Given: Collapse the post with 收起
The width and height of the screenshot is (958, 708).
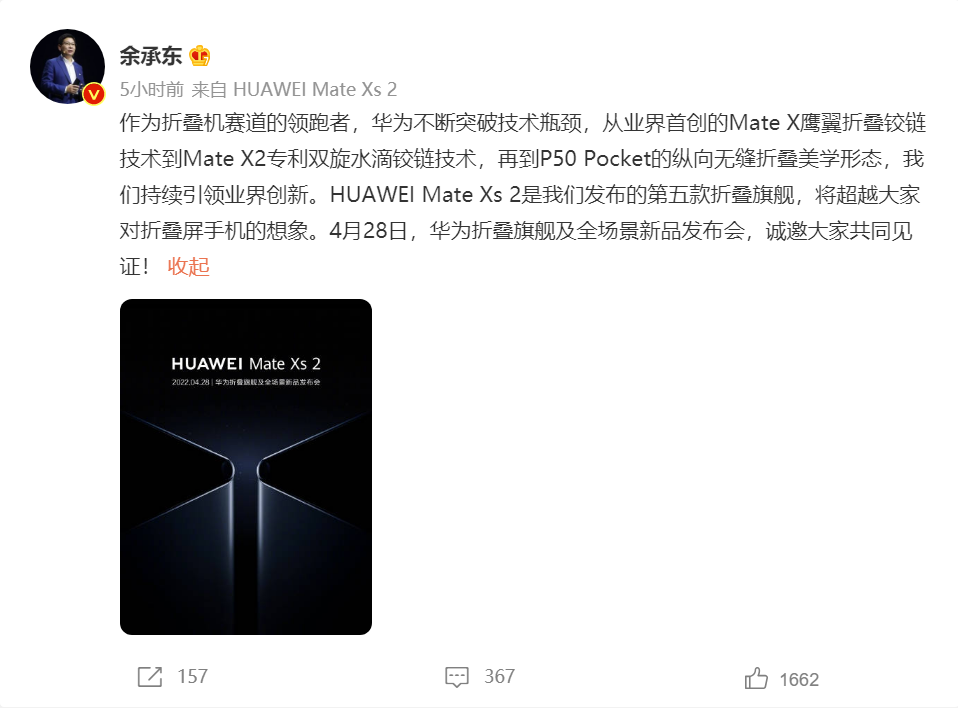Looking at the screenshot, I should [189, 267].
